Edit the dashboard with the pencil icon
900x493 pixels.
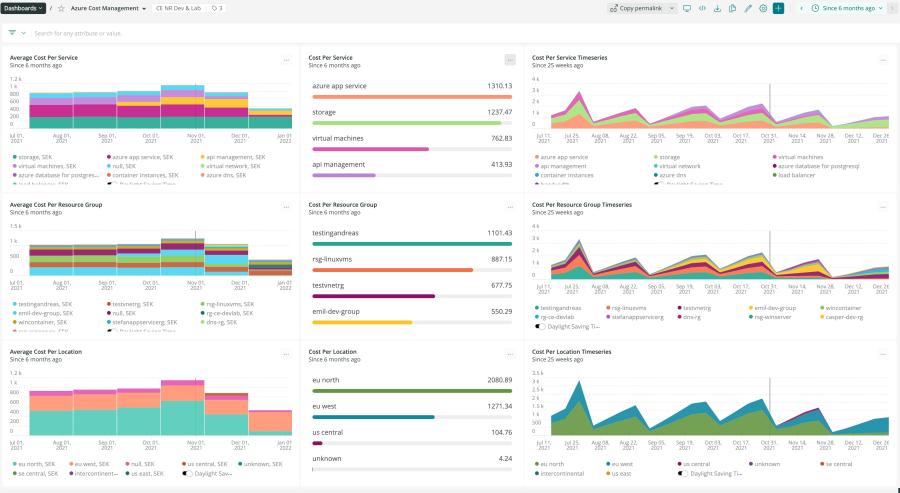tap(747, 9)
